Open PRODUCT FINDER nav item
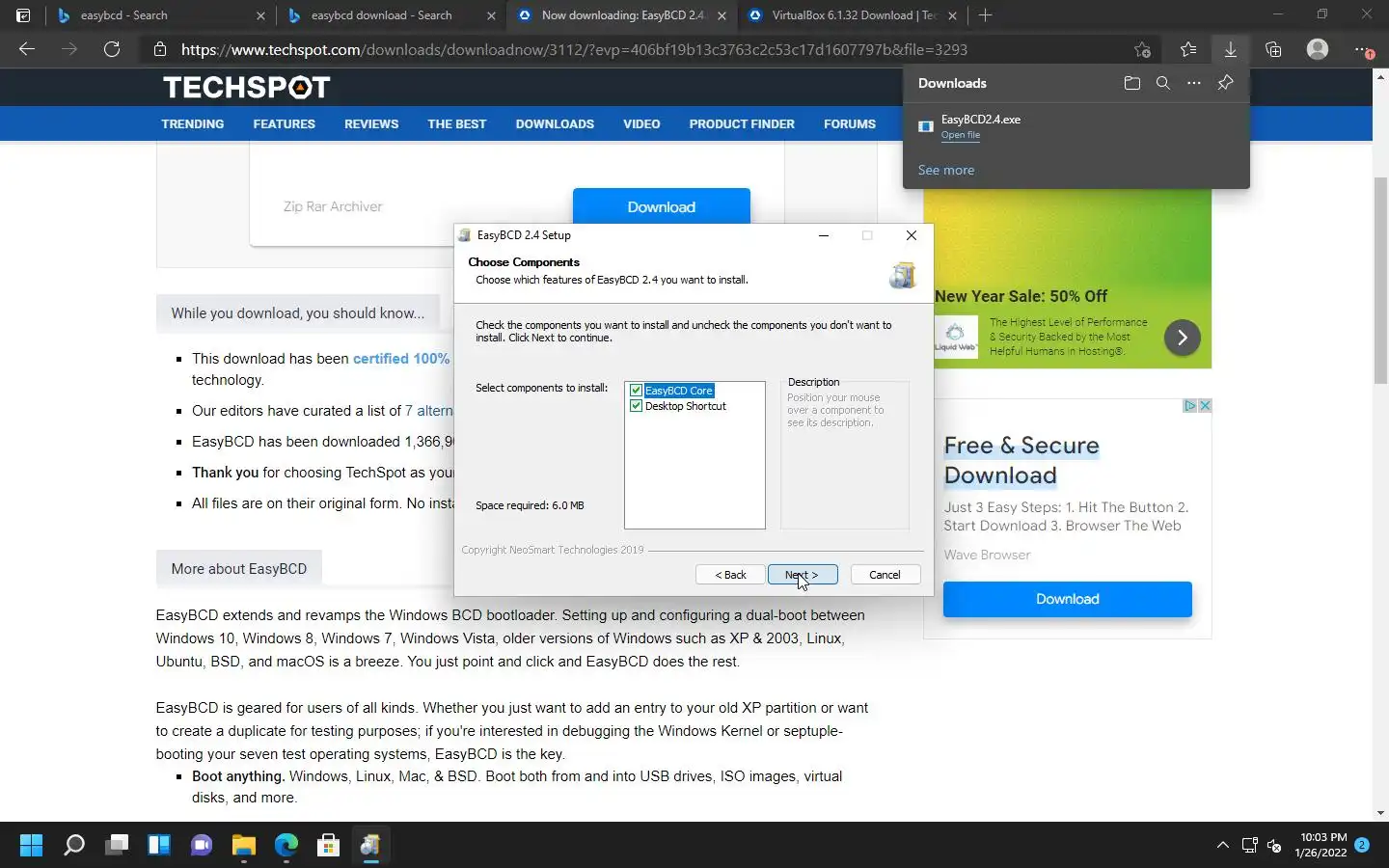1389x868 pixels. click(x=742, y=124)
